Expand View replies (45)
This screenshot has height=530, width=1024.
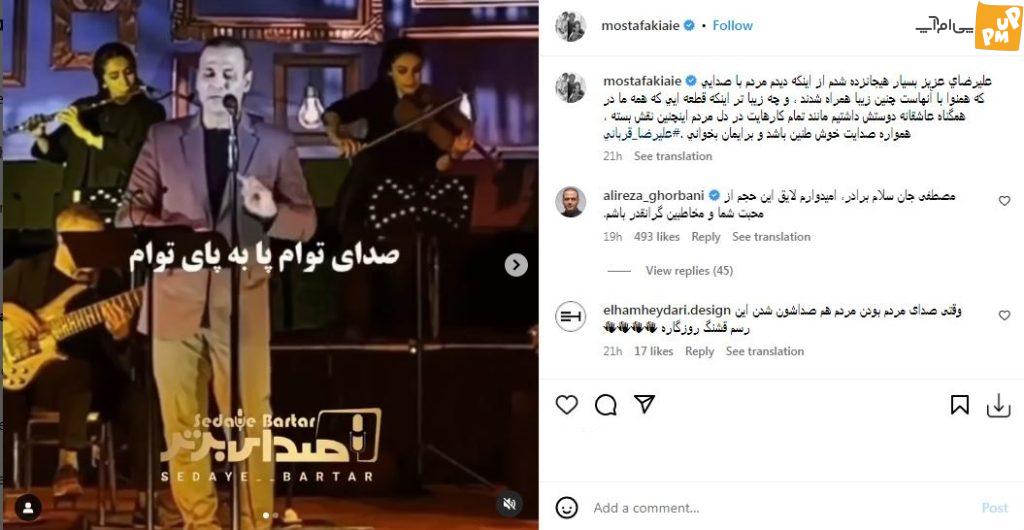coord(689,270)
